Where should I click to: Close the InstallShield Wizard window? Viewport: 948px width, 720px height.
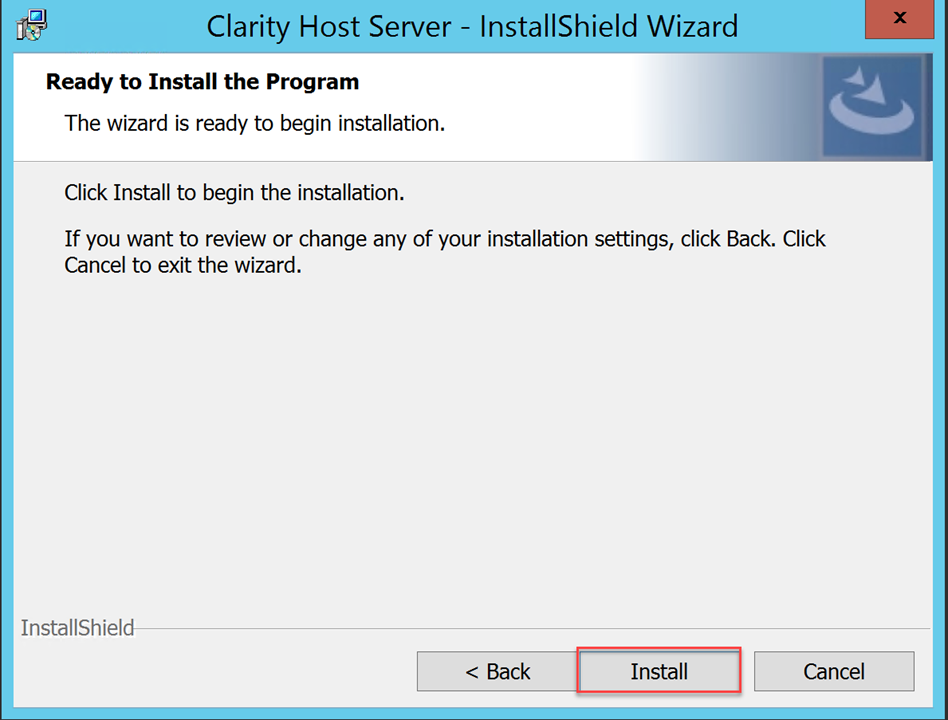pos(899,19)
